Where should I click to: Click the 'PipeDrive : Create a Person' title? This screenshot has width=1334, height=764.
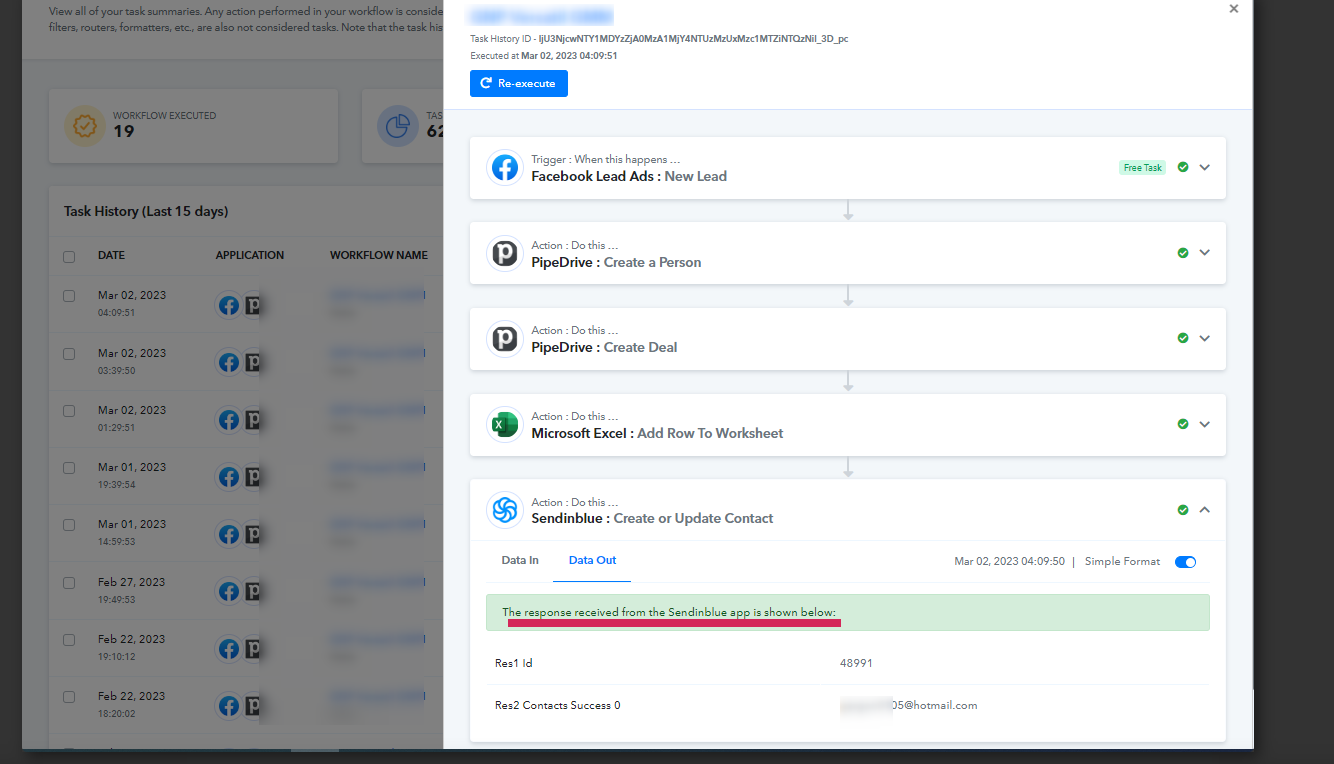click(x=616, y=262)
